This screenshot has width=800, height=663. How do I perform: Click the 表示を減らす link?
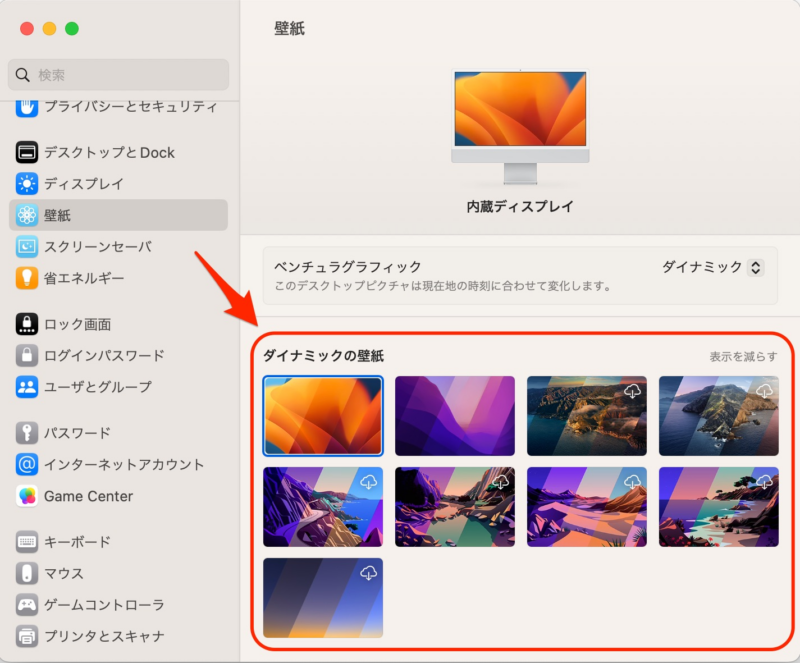[743, 356]
